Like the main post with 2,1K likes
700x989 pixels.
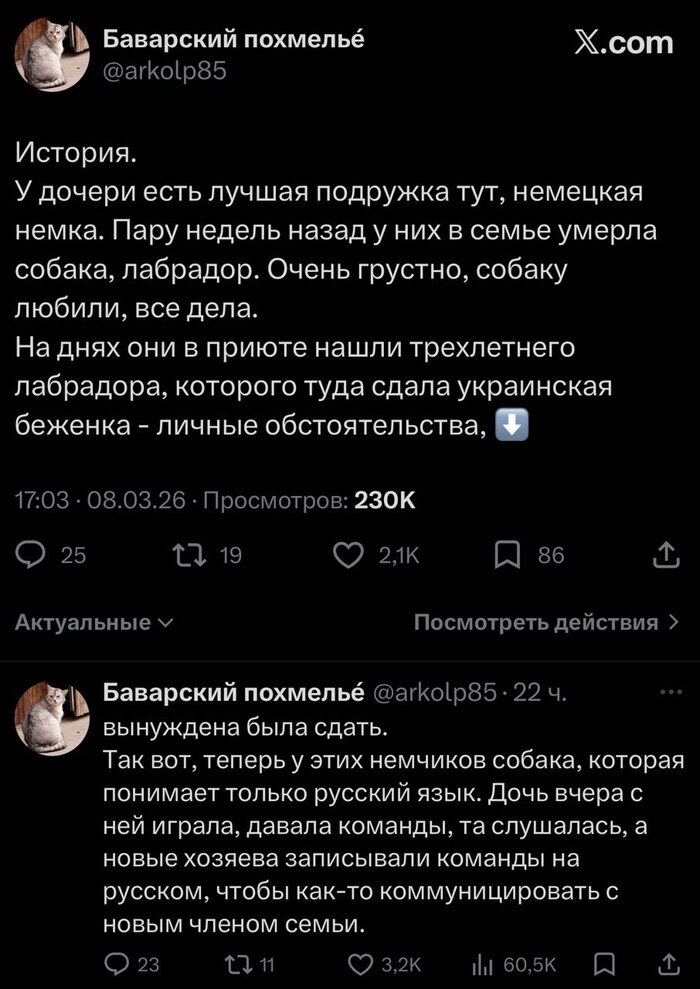pyautogui.click(x=347, y=555)
